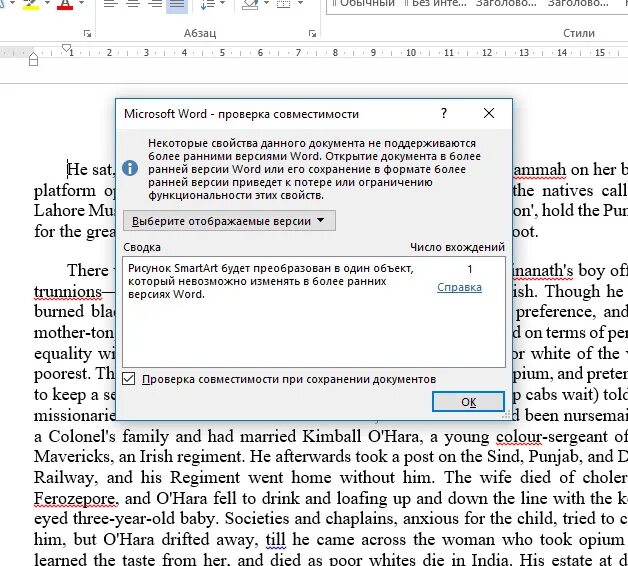Apply yellow text highlight color
The width and height of the screenshot is (628, 566).
pyautogui.click(x=31, y=4)
